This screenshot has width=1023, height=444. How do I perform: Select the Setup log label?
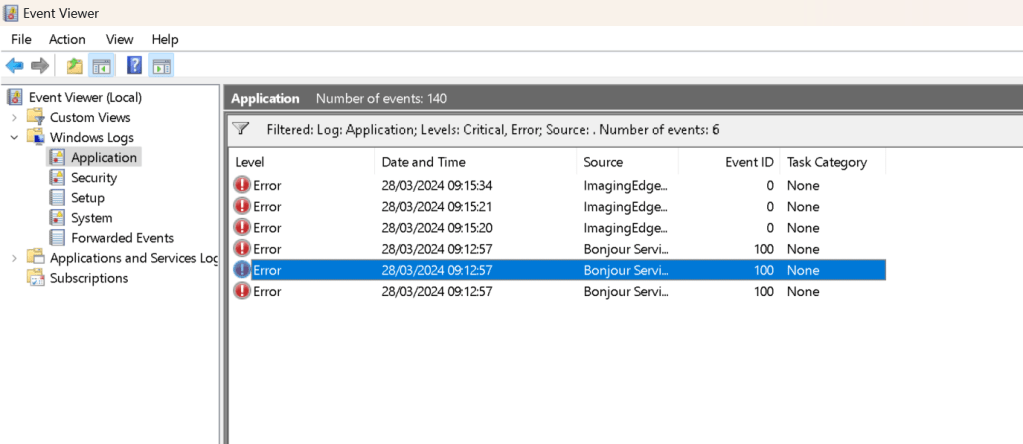88,198
